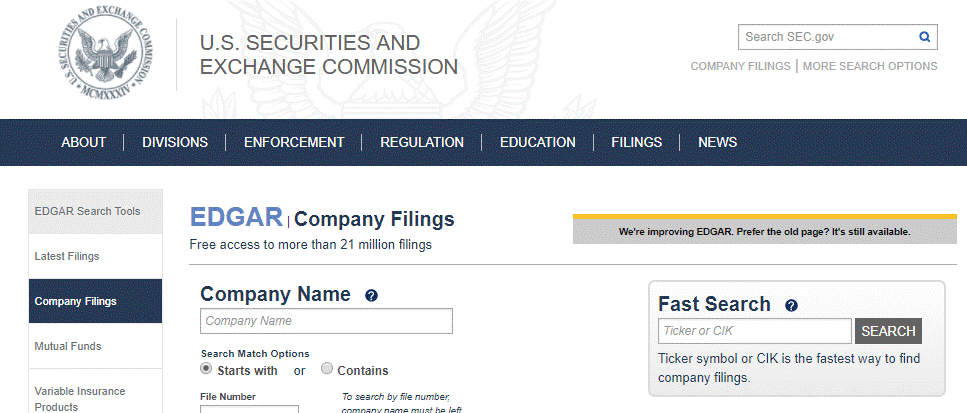Click the SEC.gov search magnifier icon
The height and width of the screenshot is (413, 967).
pyautogui.click(x=924, y=37)
